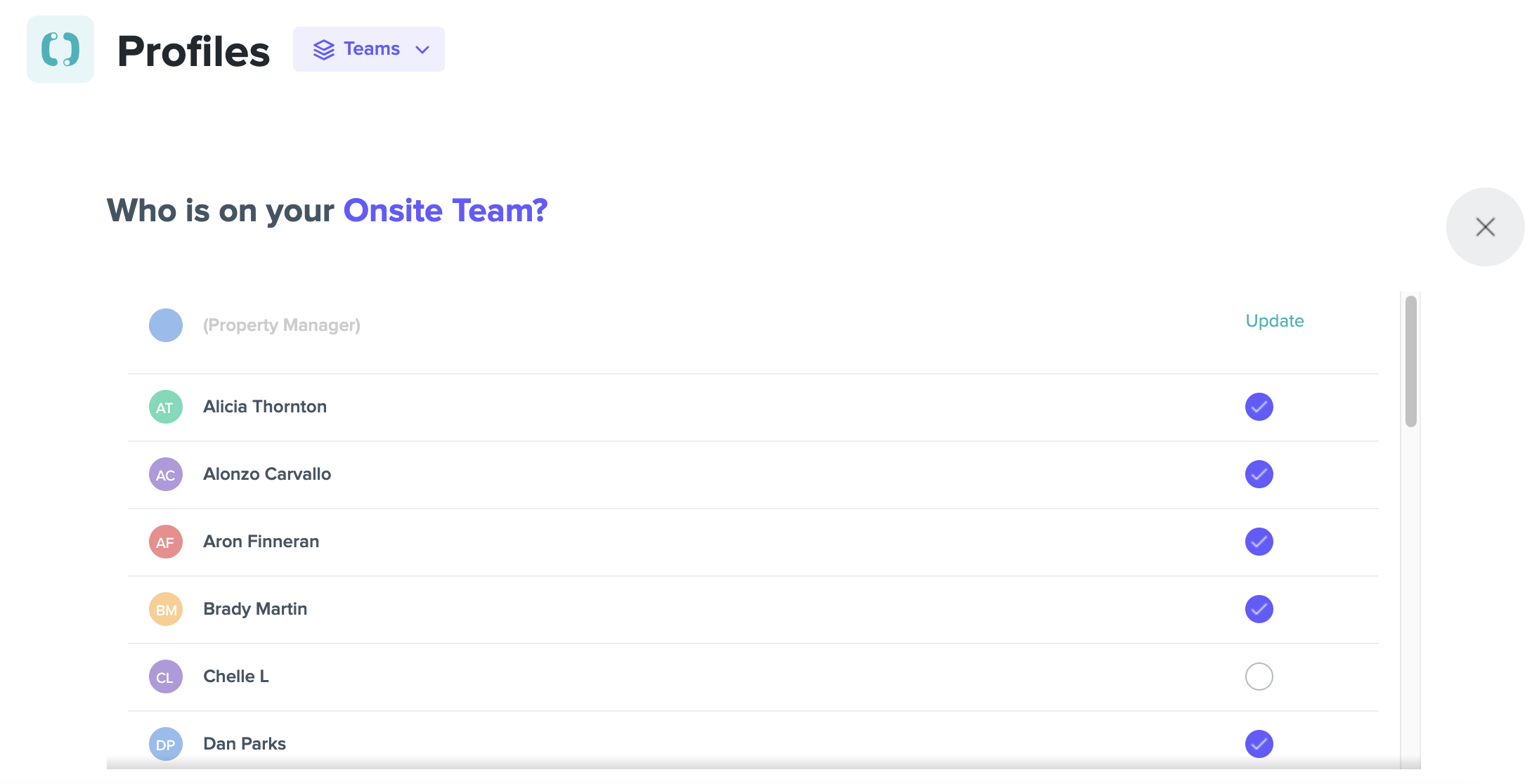Uncheck Alicia Thornton from the team

coord(1259,407)
